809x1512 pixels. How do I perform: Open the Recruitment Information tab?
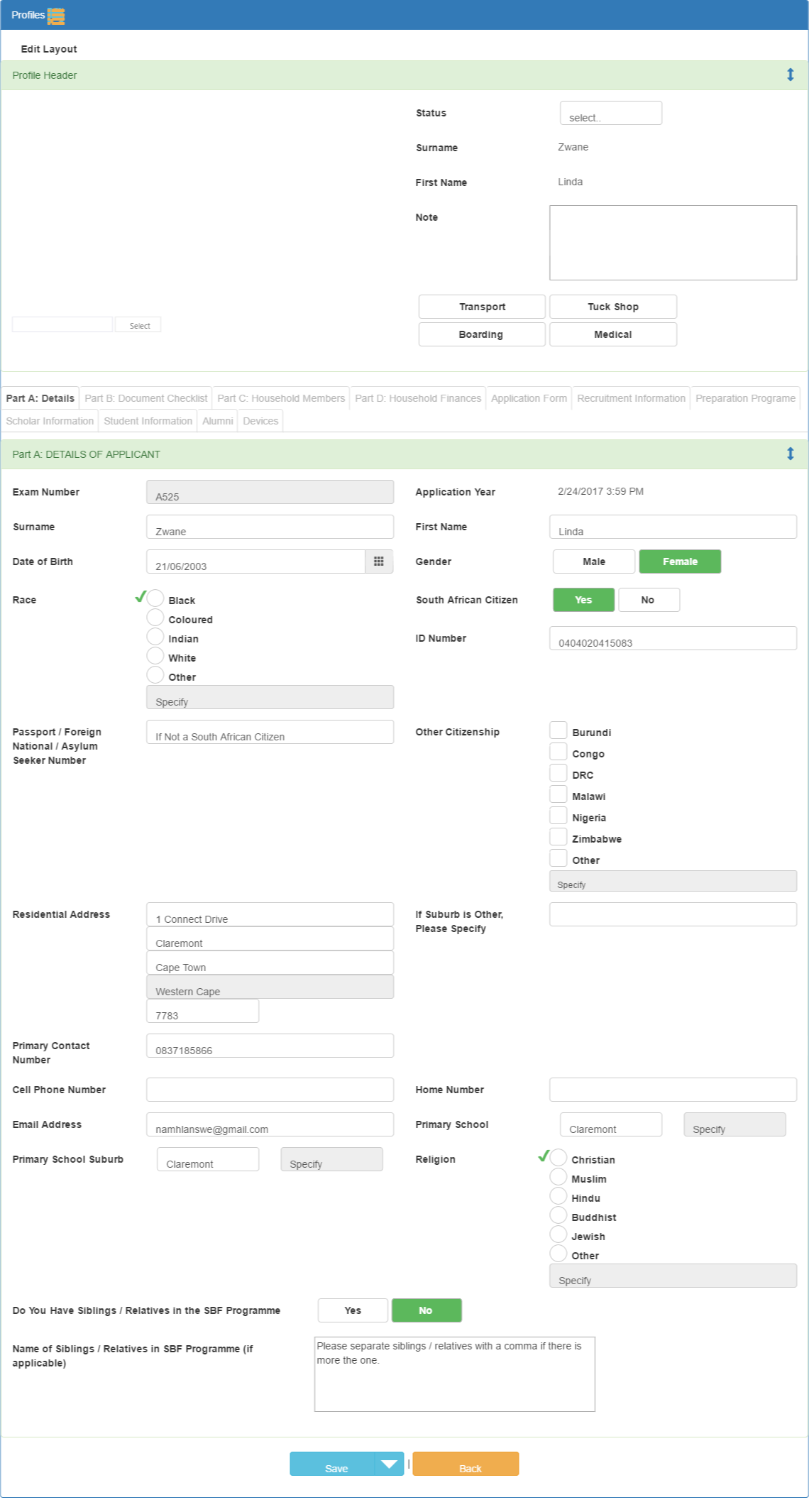point(631,398)
